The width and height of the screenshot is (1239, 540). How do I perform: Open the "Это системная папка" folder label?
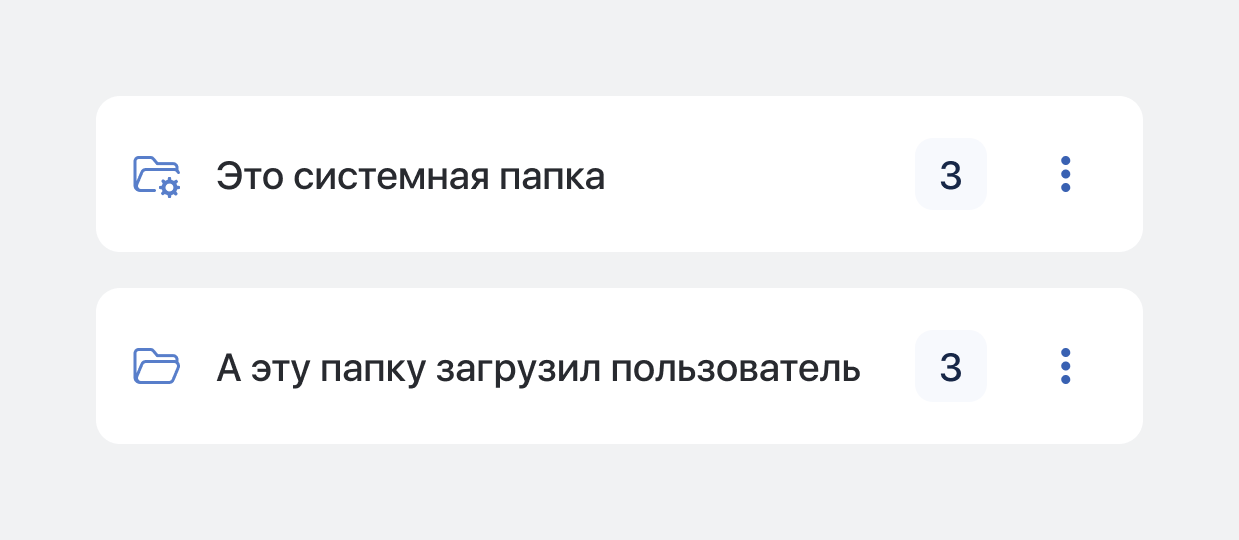[x=411, y=176]
